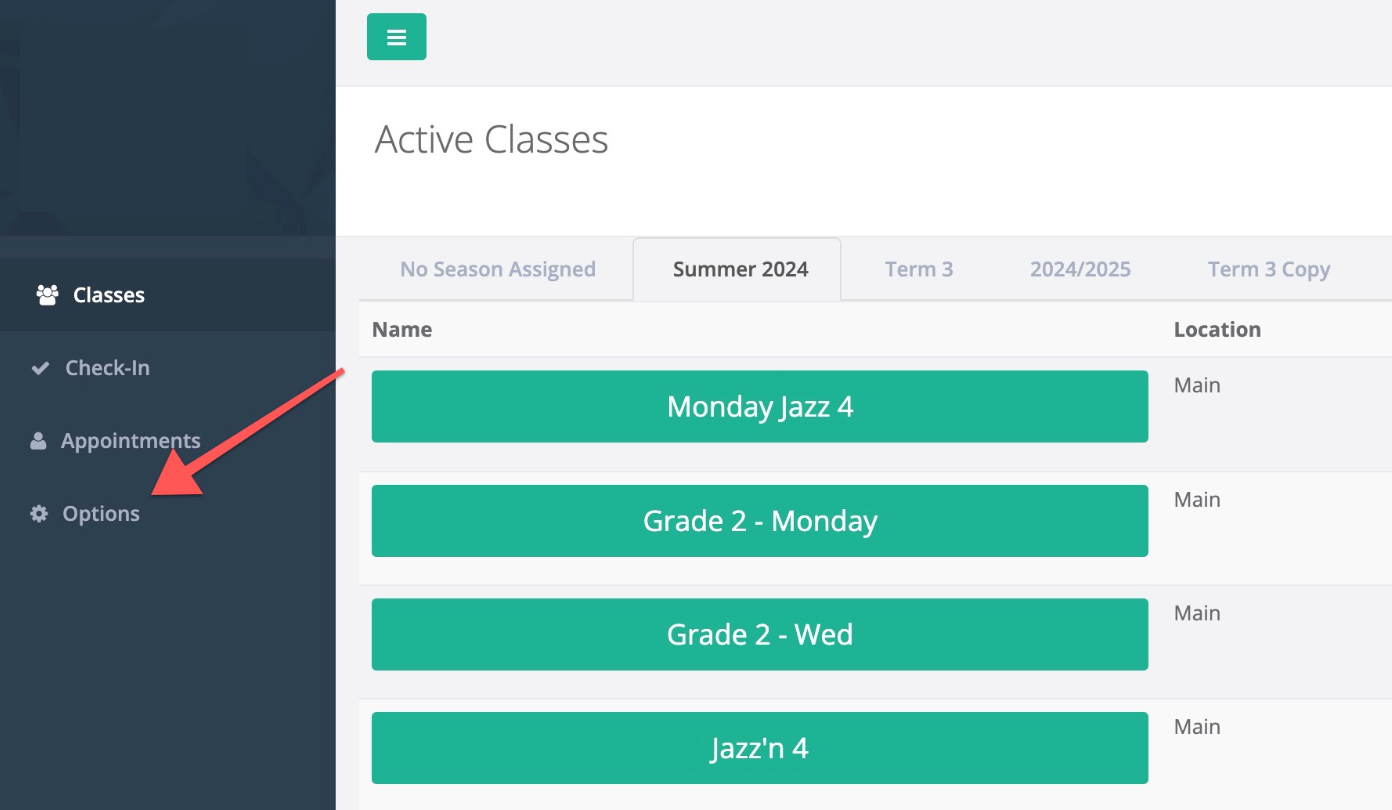Image resolution: width=1392 pixels, height=810 pixels.
Task: Open the Classes sidebar menu item
Action: point(167,295)
